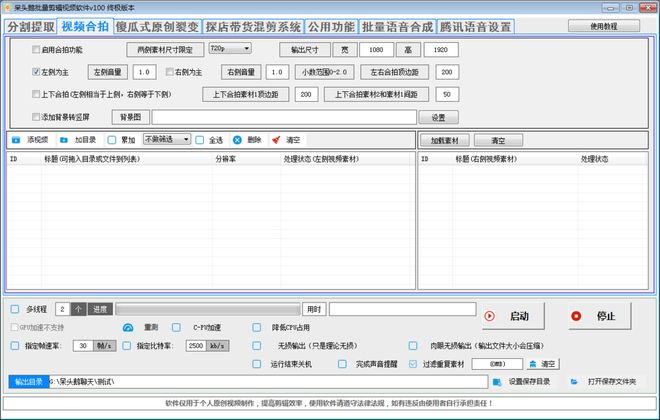Toggle the 多线程 checkbox
The width and height of the screenshot is (660, 420).
coord(15,309)
